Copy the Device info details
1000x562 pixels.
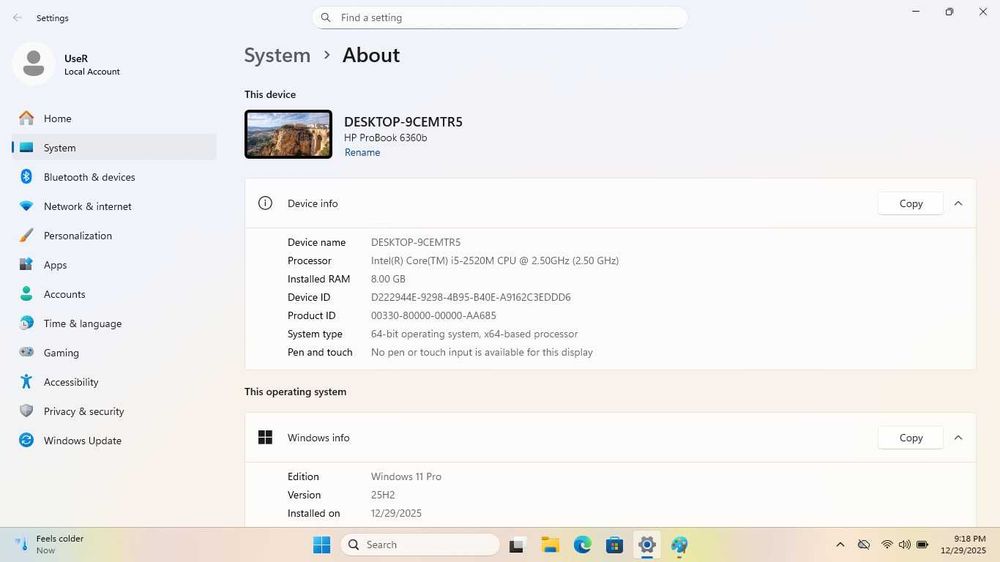(x=911, y=203)
